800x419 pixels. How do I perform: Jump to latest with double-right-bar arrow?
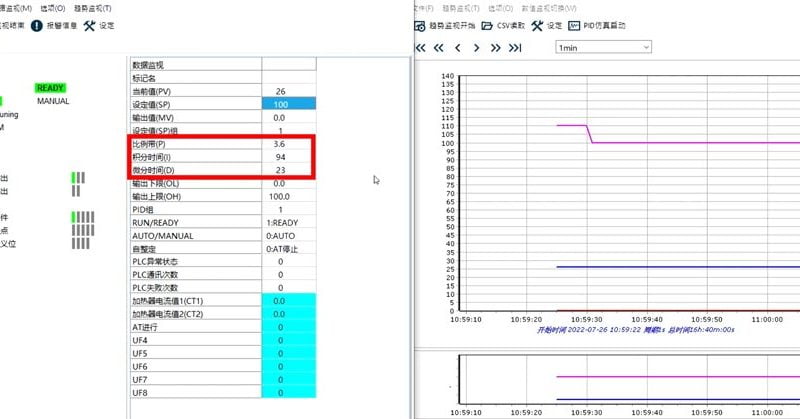(516, 47)
